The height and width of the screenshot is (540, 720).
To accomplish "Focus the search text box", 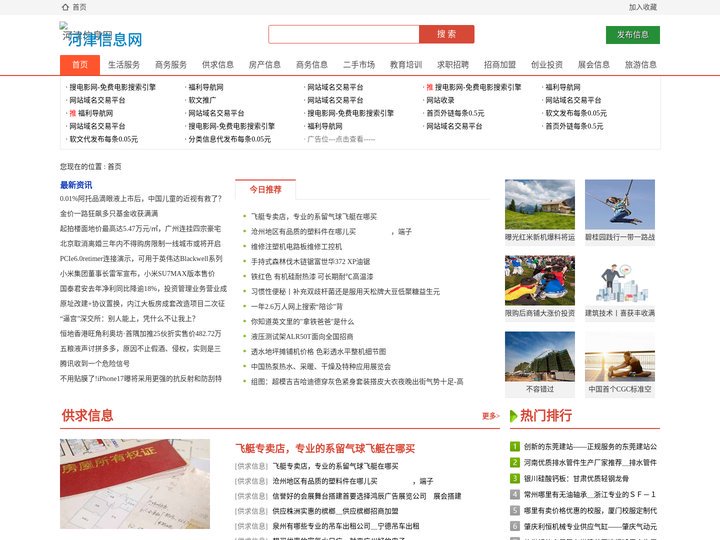I will click(343, 34).
